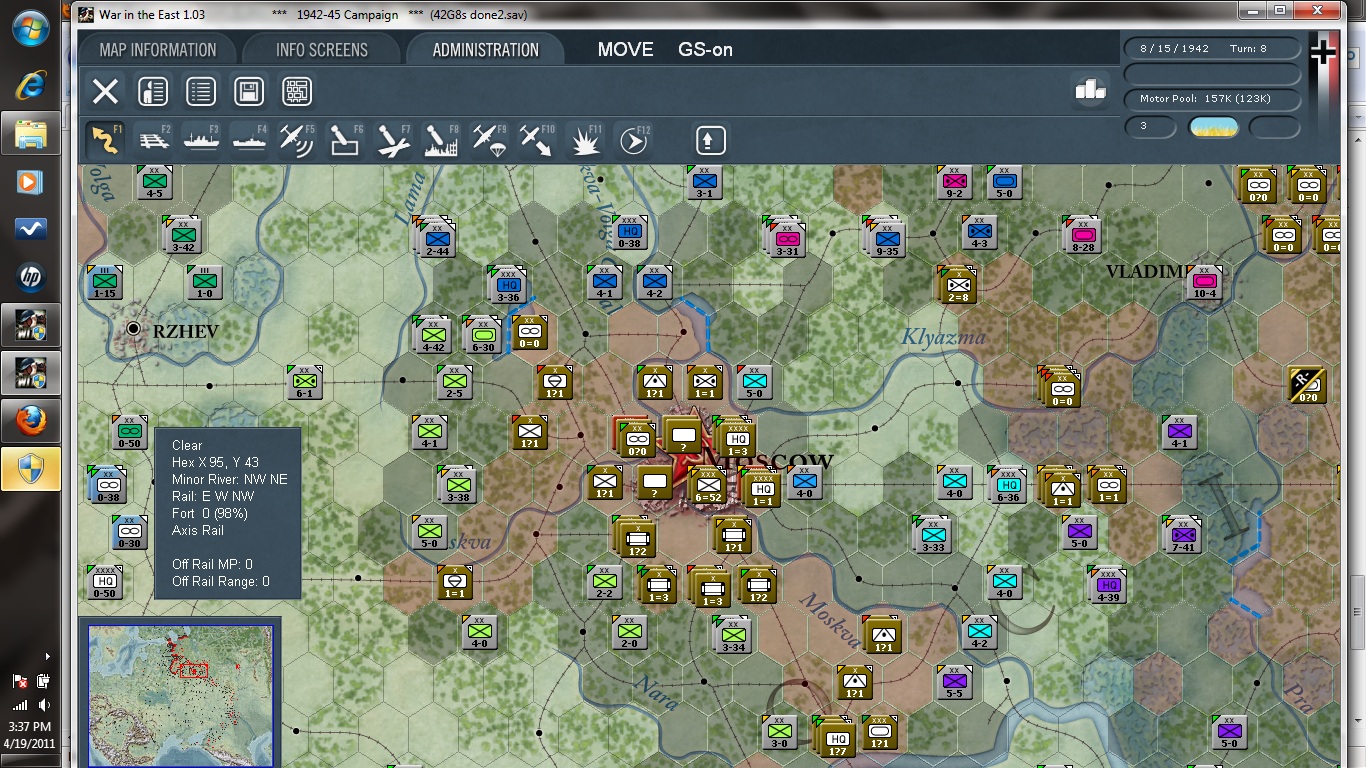Viewport: 1366px width, 768px height.
Task: Choose the F10 air transfer icon
Action: (x=538, y=140)
